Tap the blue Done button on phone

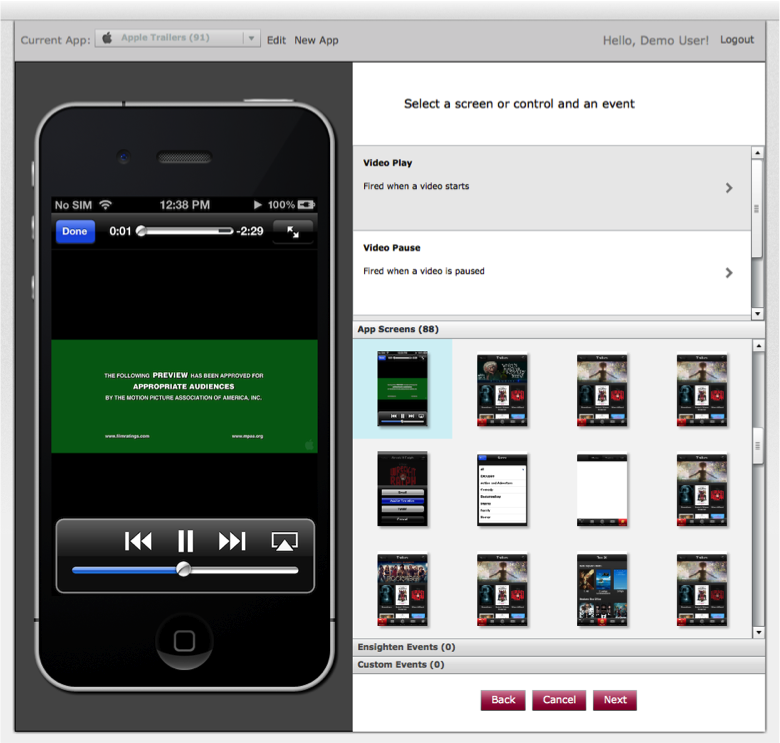click(x=75, y=231)
